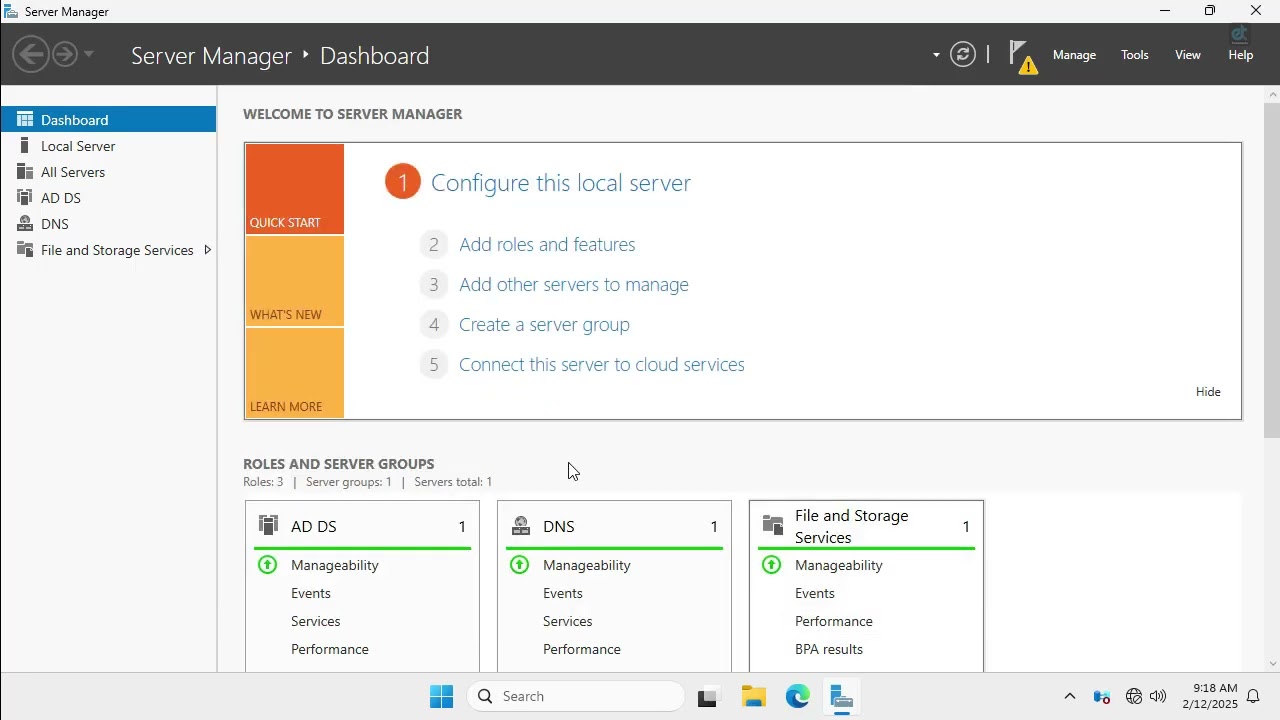
Task: Open Performance in File and Storage tile
Action: [834, 621]
